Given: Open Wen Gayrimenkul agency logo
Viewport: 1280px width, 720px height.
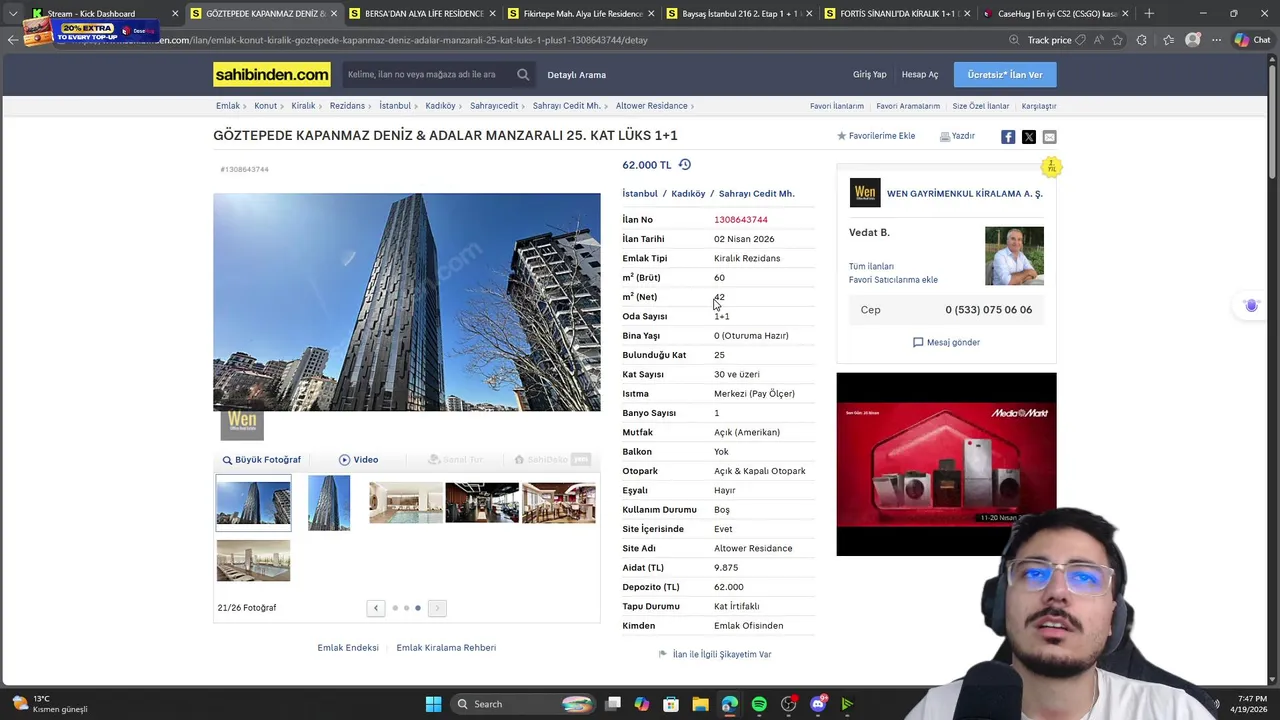Looking at the screenshot, I should coord(865,193).
